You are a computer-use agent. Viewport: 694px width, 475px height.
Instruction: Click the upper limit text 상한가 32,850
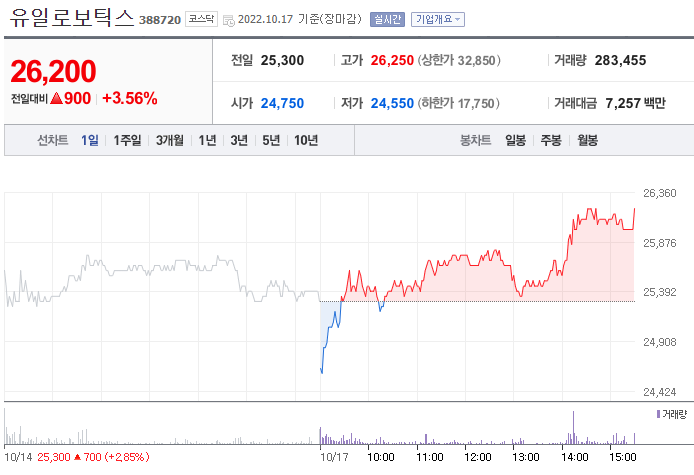459,60
